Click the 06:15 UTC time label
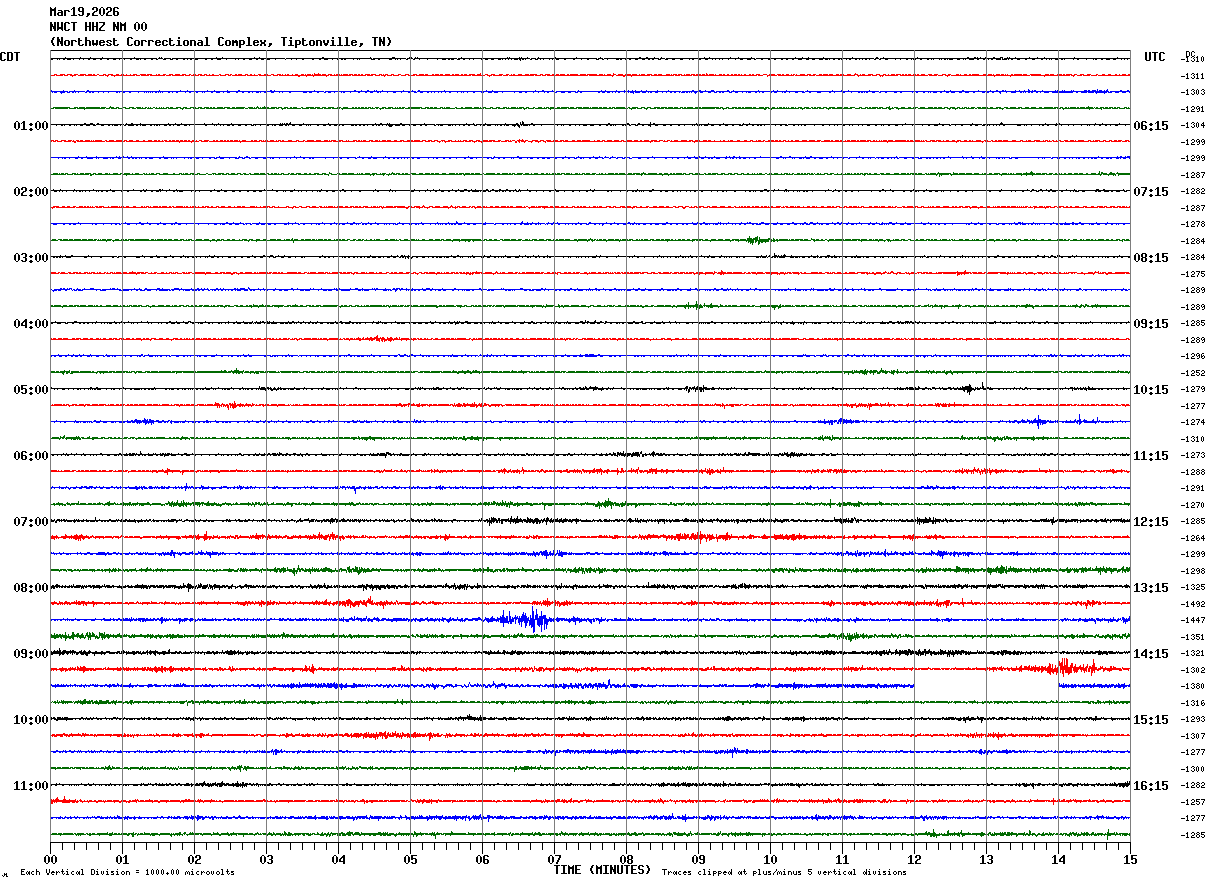The width and height of the screenshot is (1210, 886). point(1150,126)
